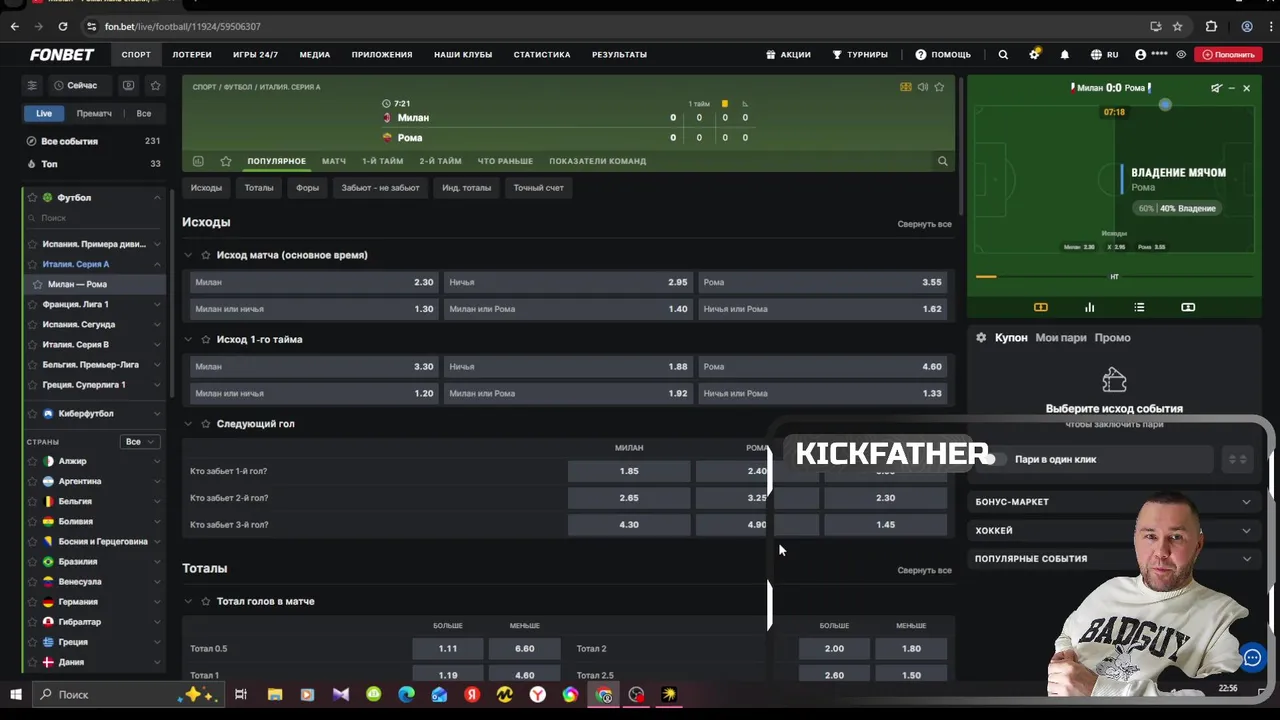Click Windows Start button
The width and height of the screenshot is (1280, 720).
(16, 694)
